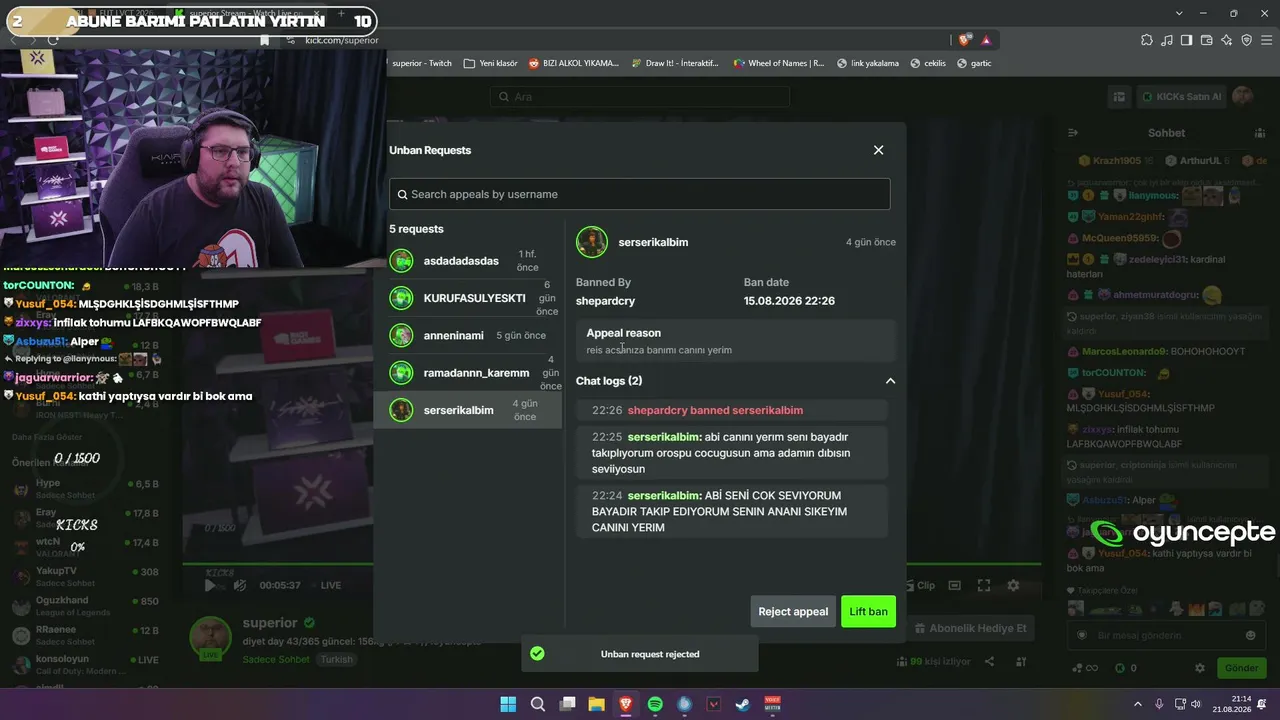Screen dimensions: 1280x720
Task: Open Brave browser from the taskbar
Action: 626,704
